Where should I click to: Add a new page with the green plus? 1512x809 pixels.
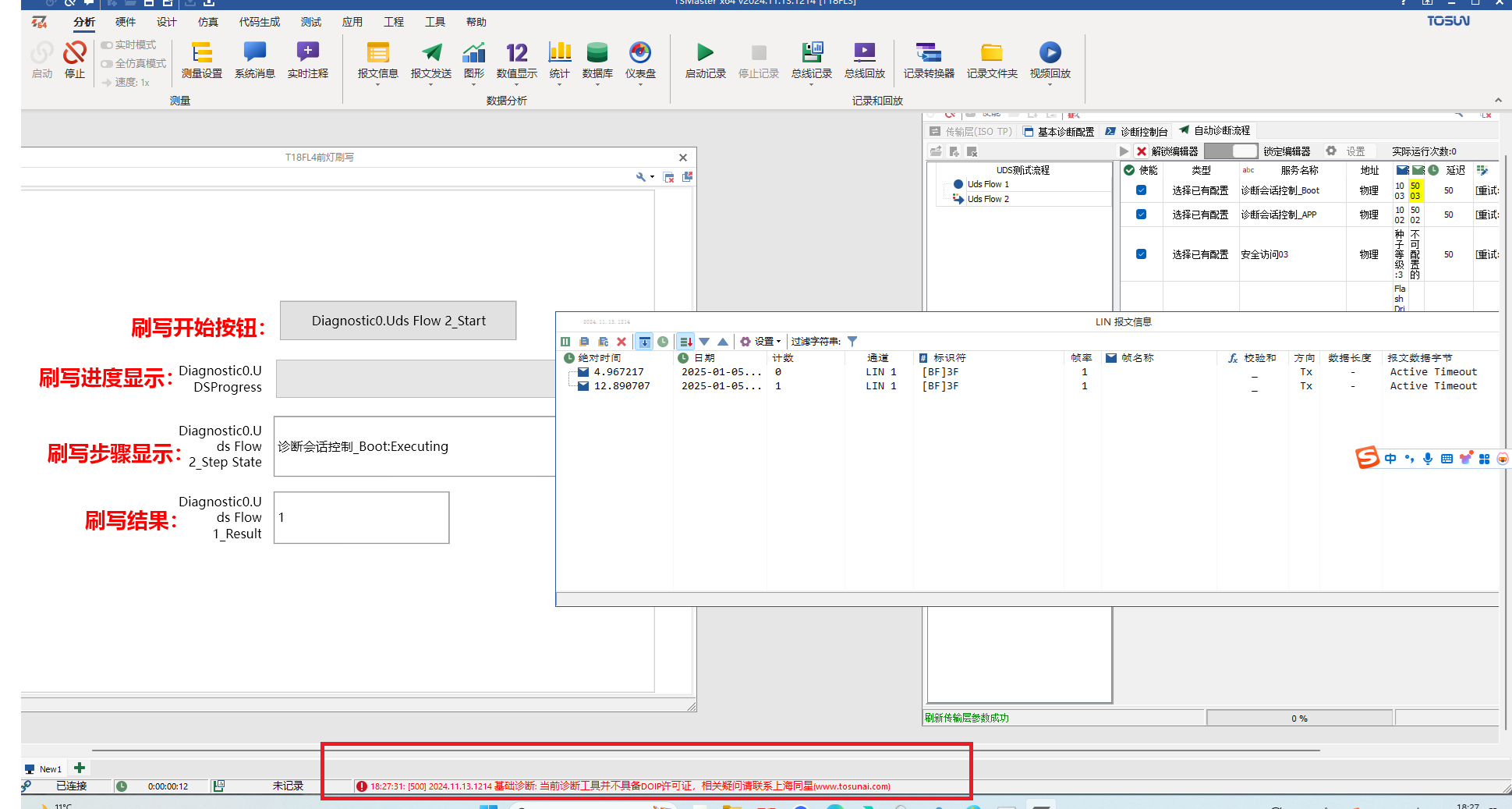click(x=80, y=768)
